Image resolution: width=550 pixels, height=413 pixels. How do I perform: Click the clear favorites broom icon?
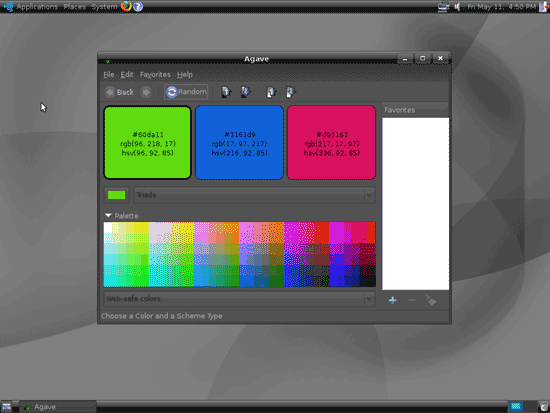tap(431, 300)
